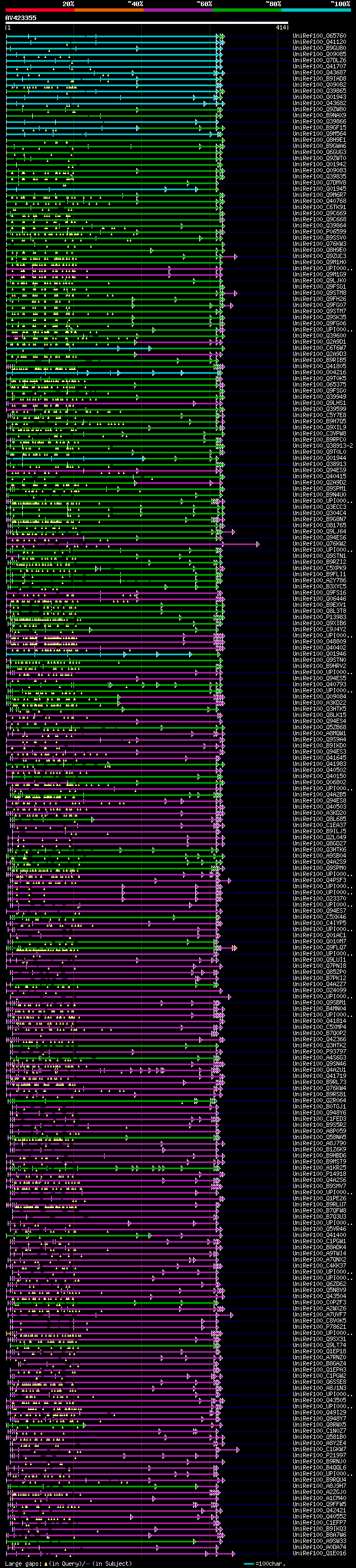Select label UniRef100_B7PKI2
This screenshot has height=1568, width=356.
tap(319, 978)
